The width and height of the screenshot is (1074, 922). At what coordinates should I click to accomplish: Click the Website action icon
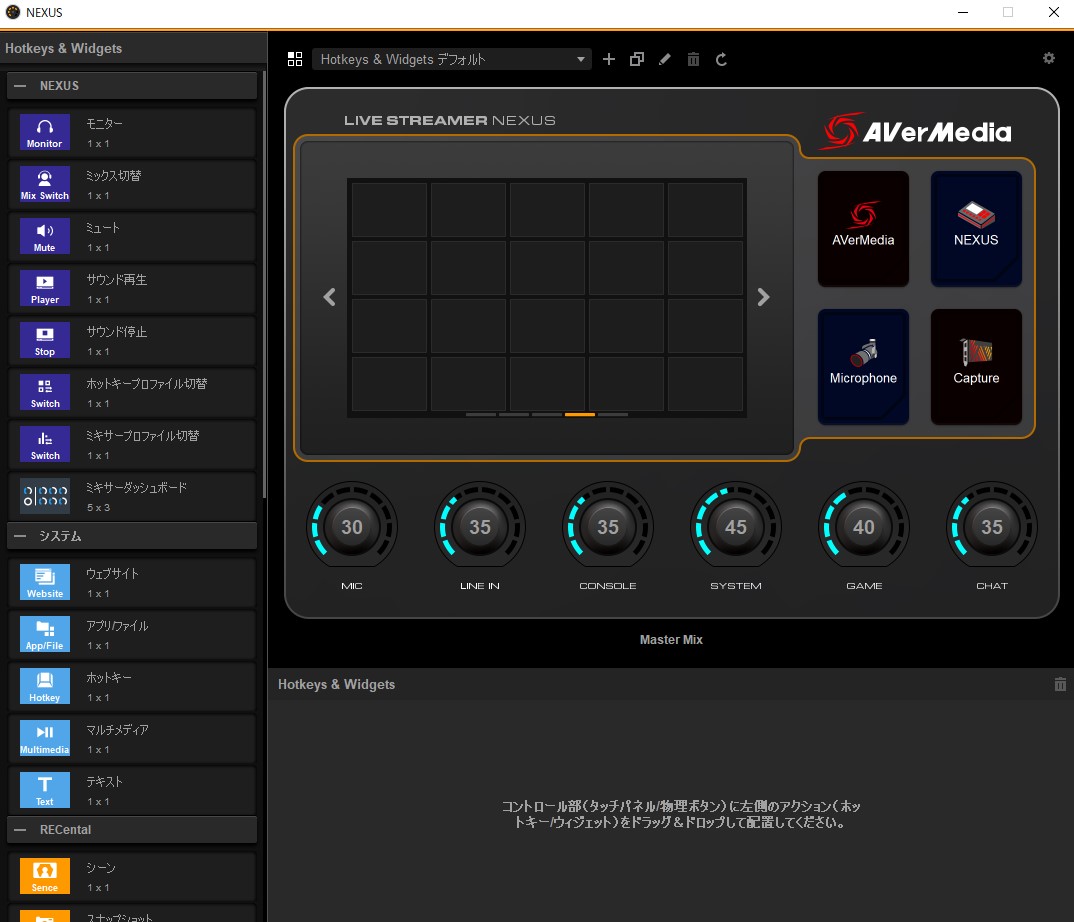[45, 582]
